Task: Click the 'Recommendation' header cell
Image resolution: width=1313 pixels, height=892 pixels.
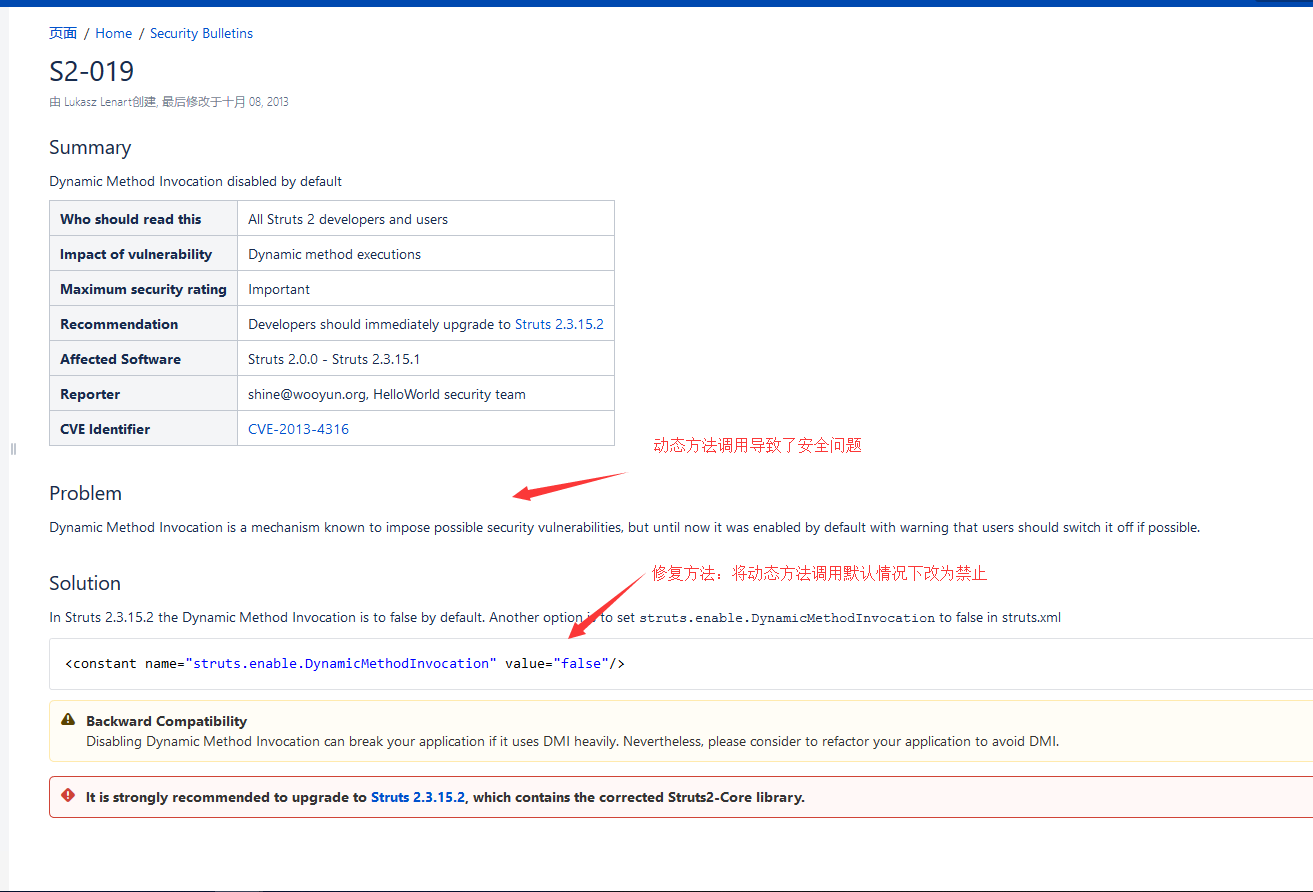Action: pyautogui.click(x=143, y=324)
